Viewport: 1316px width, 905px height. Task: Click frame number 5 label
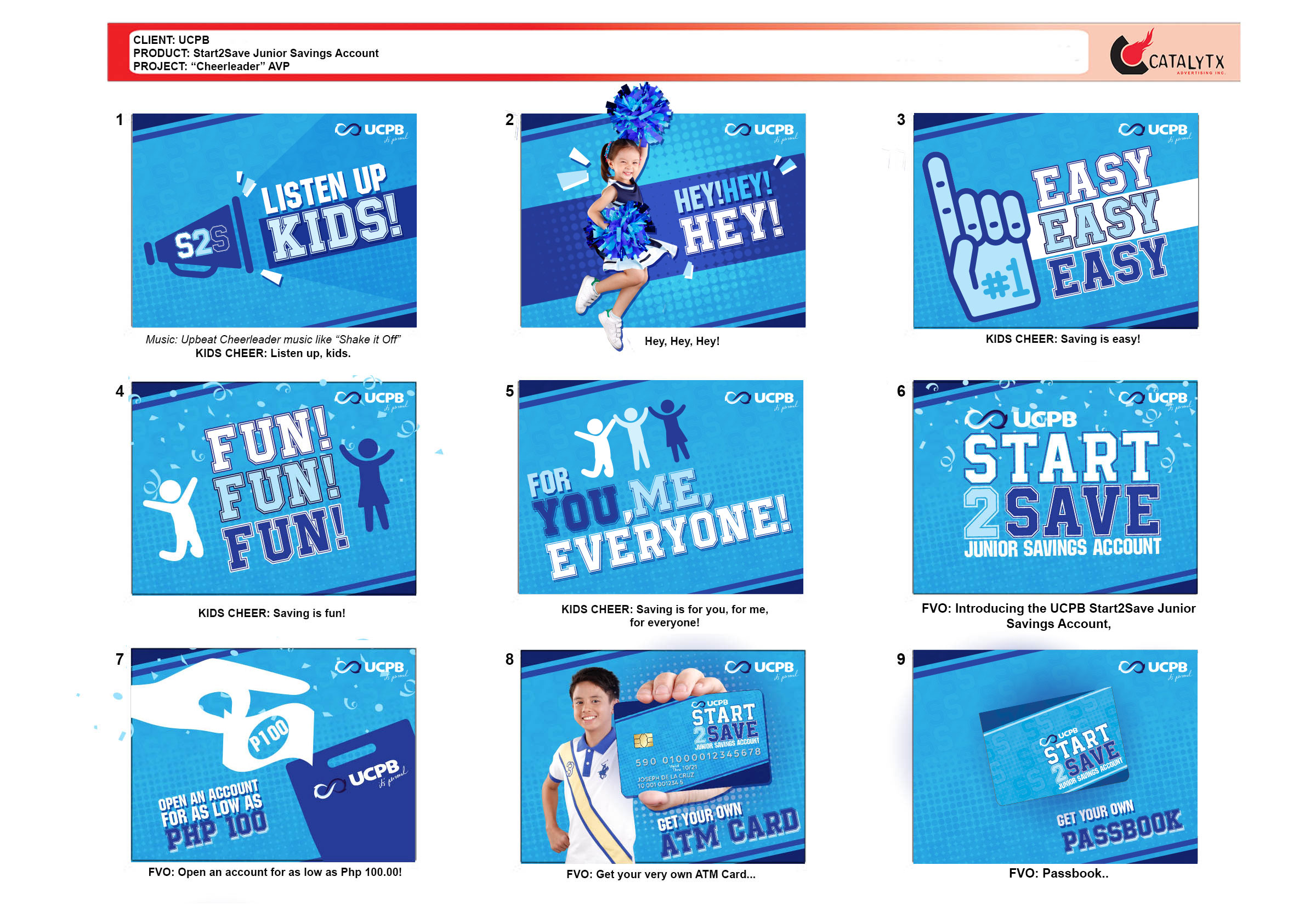(509, 391)
